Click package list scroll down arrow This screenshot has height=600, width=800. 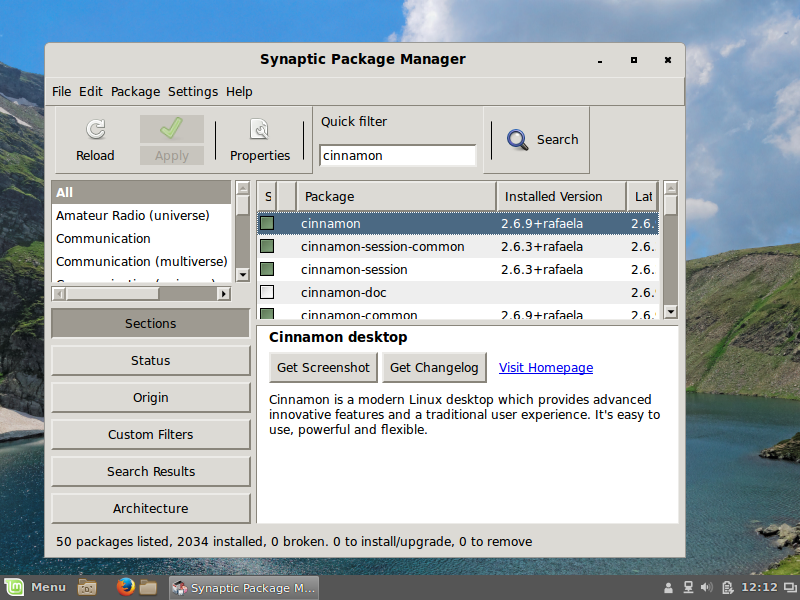(x=671, y=312)
